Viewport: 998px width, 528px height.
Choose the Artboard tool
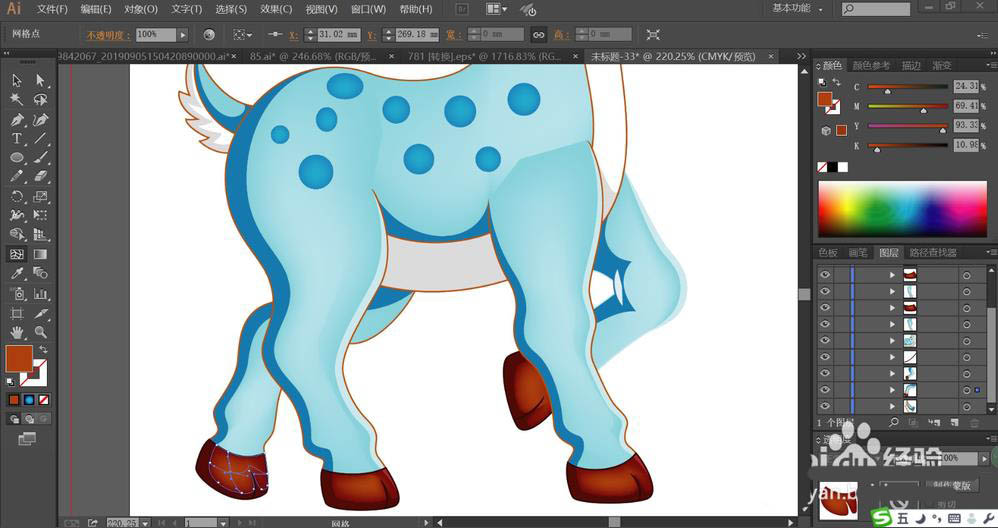[x=17, y=313]
